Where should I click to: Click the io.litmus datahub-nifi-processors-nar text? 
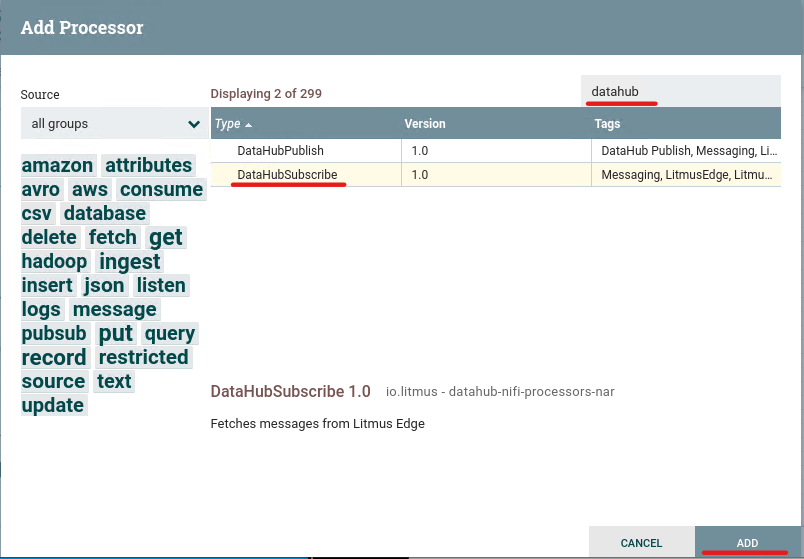[500, 392]
